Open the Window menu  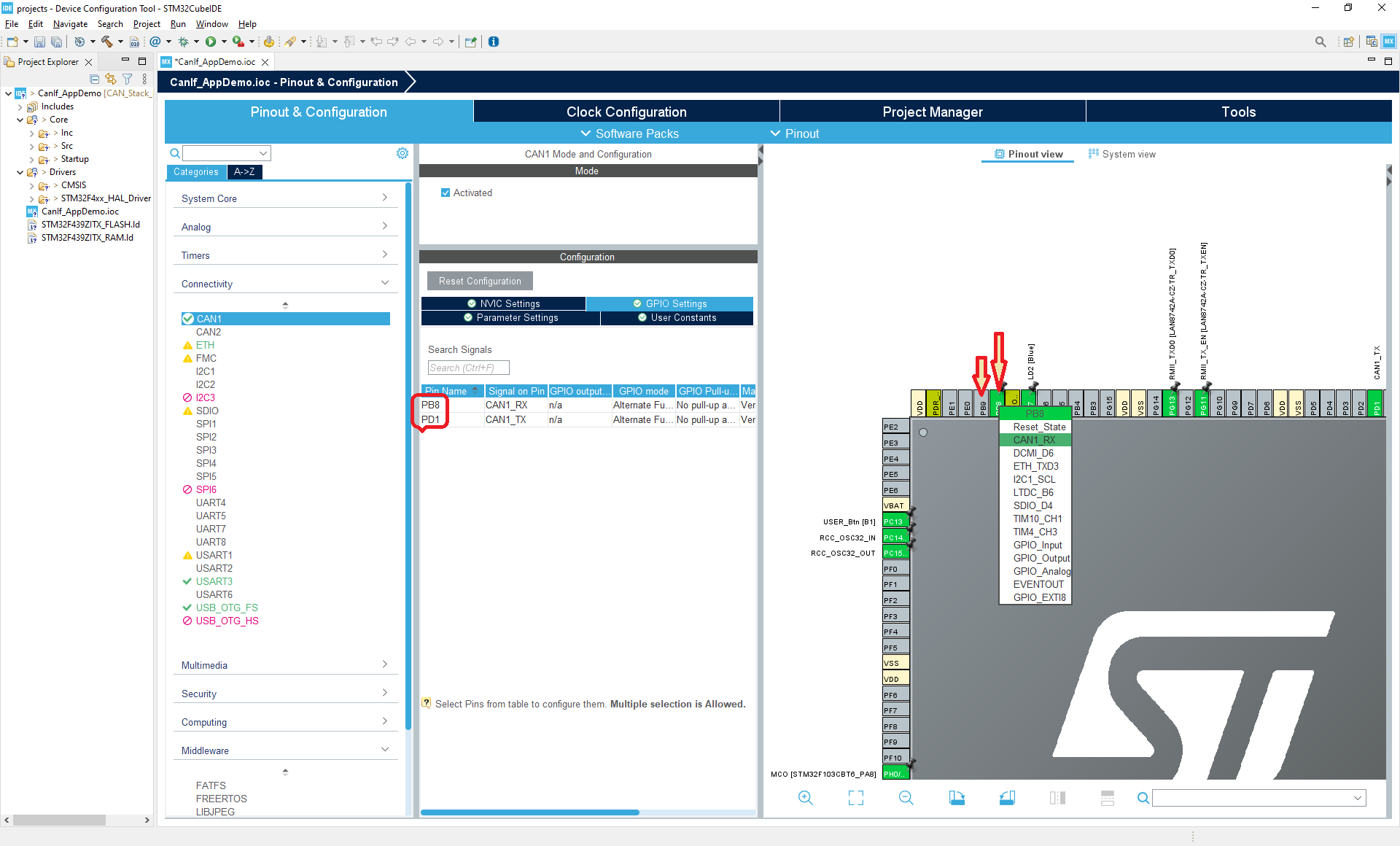point(211,24)
